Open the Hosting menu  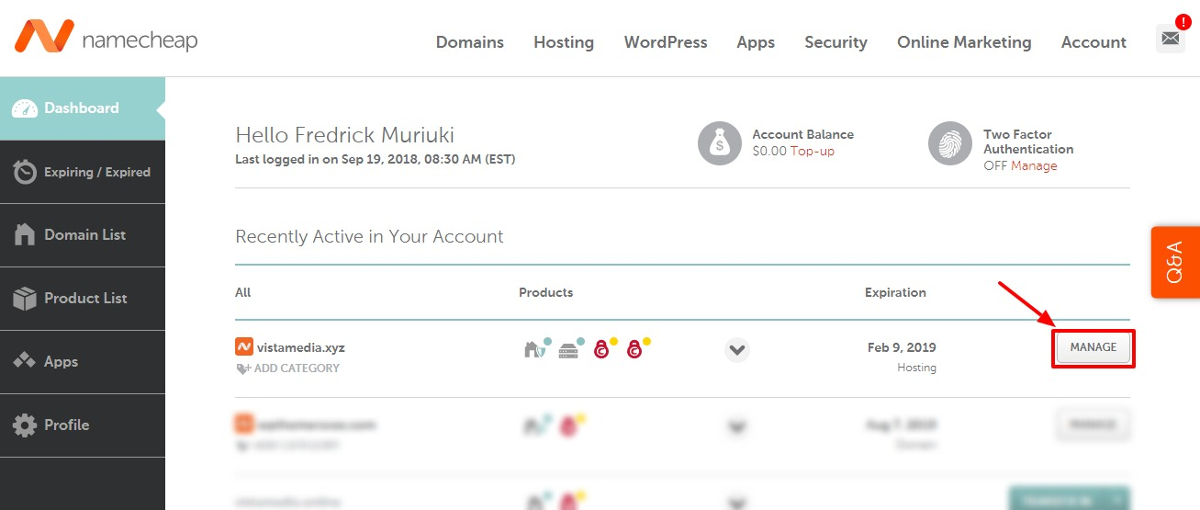coord(564,42)
